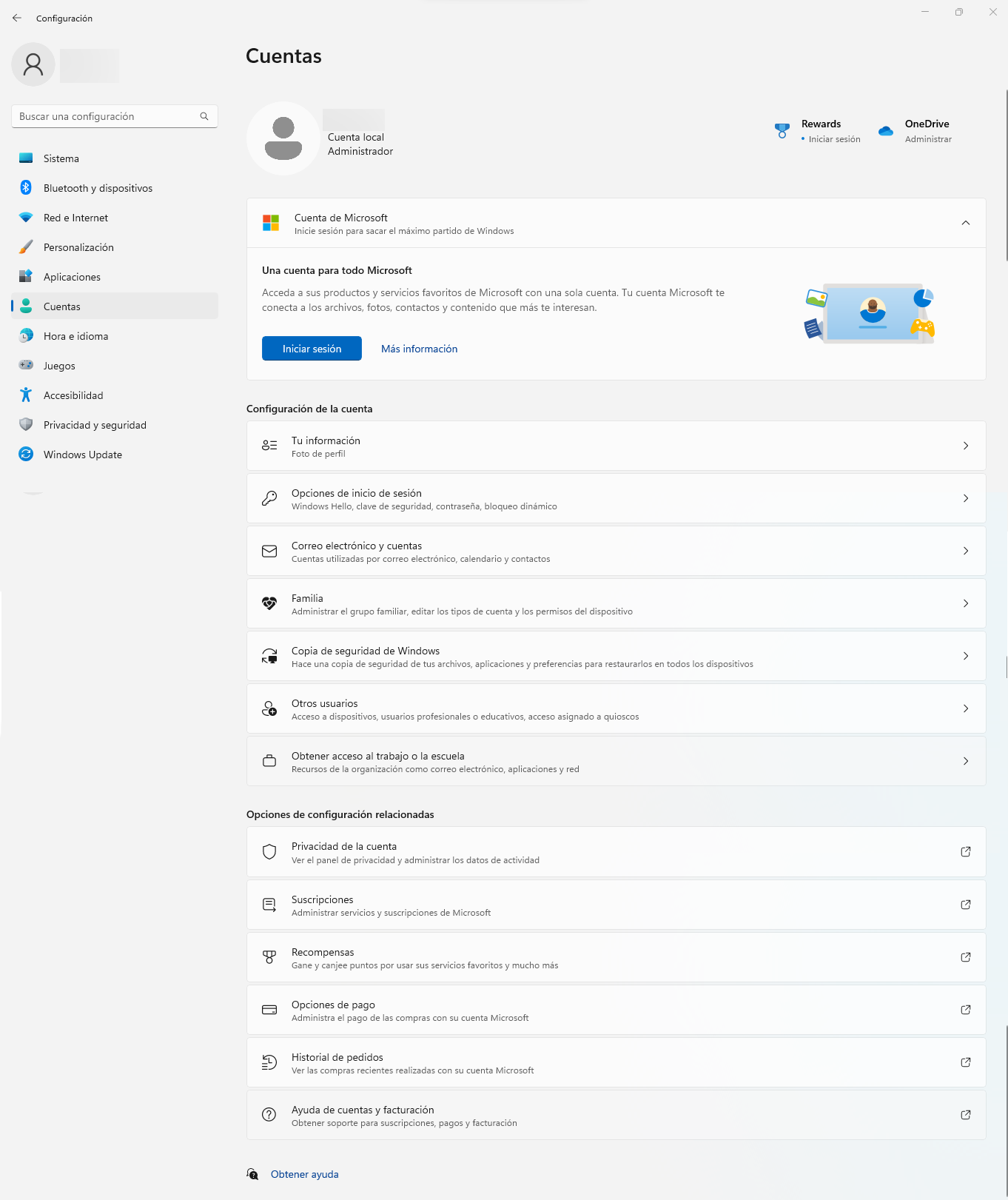The width and height of the screenshot is (1008, 1200).
Task: Click the Obtener ayuda headset icon
Action: (x=252, y=1174)
